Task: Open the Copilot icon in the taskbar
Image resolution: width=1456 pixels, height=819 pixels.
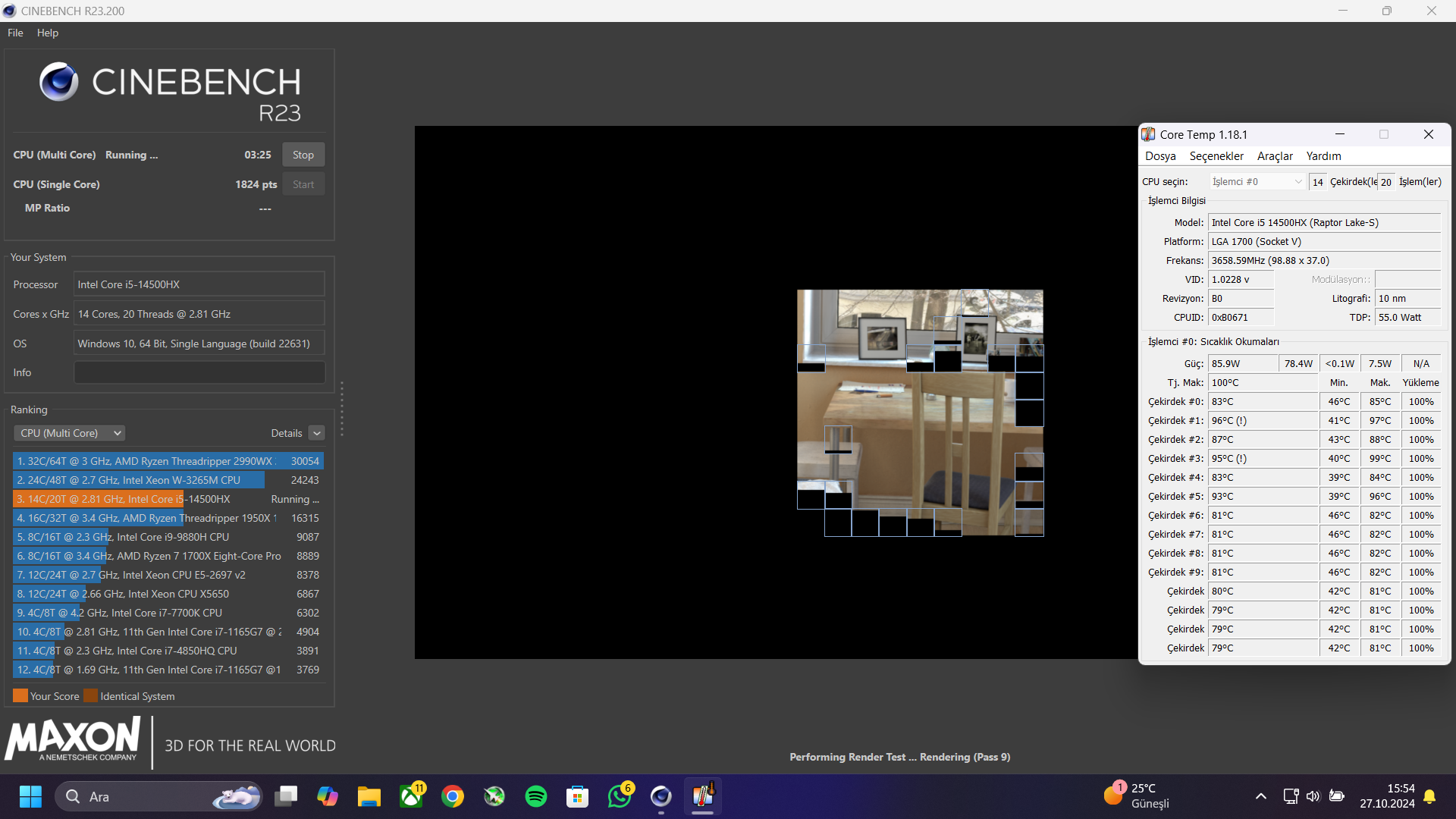Action: point(328,796)
